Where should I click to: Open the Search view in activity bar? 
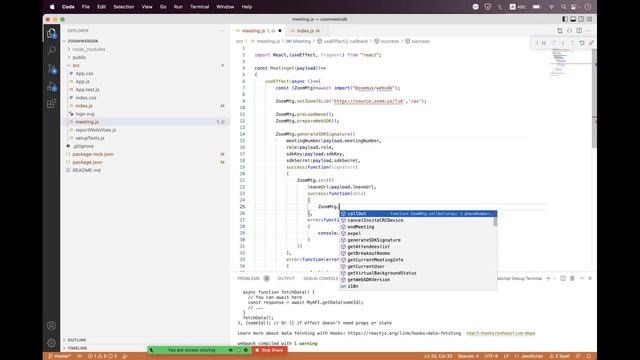pyautogui.click(x=51, y=51)
